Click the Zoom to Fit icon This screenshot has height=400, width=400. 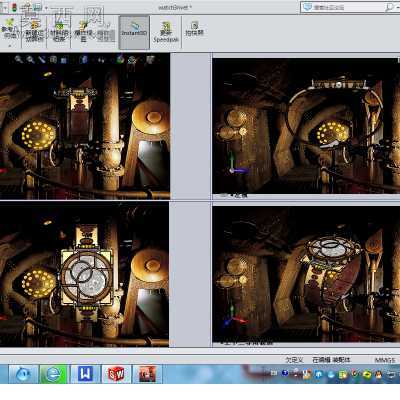(19, 60)
